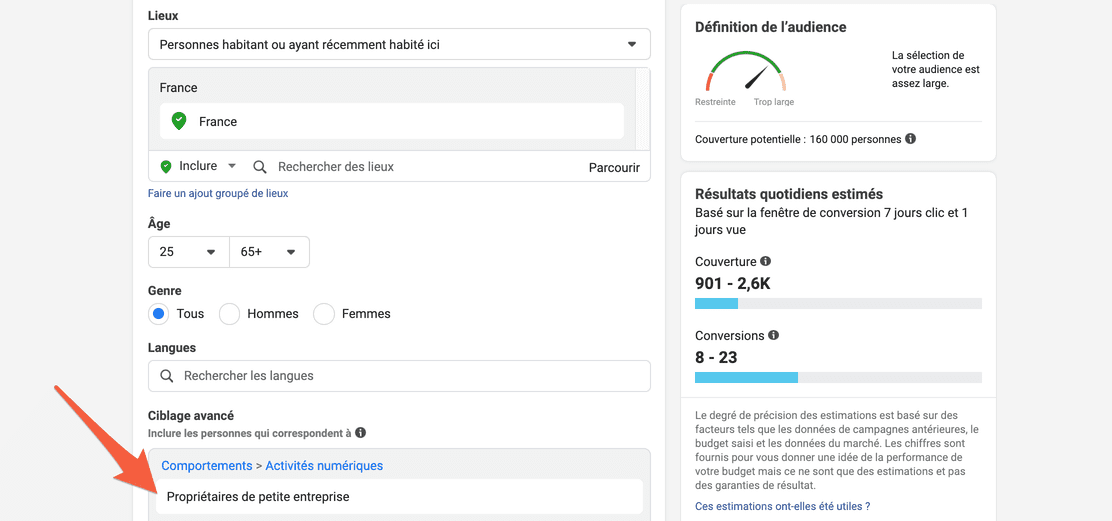The image size is (1112, 521).
Task: Select the Femmes gender radio button
Action: pyautogui.click(x=324, y=313)
